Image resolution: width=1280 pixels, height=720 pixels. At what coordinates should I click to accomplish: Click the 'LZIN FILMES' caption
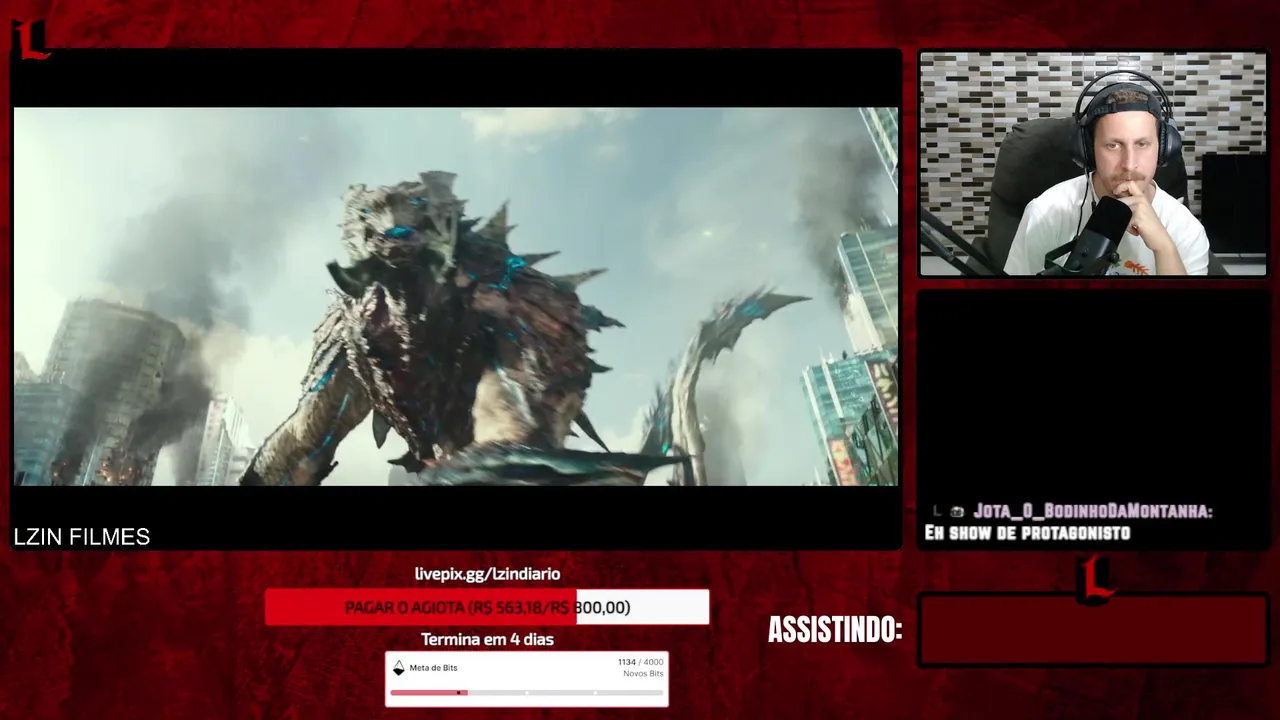pyautogui.click(x=82, y=537)
